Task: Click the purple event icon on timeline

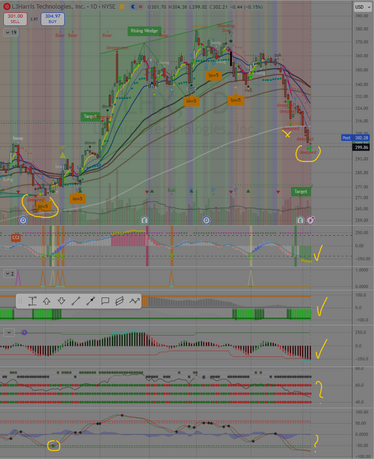Action: click(311, 220)
